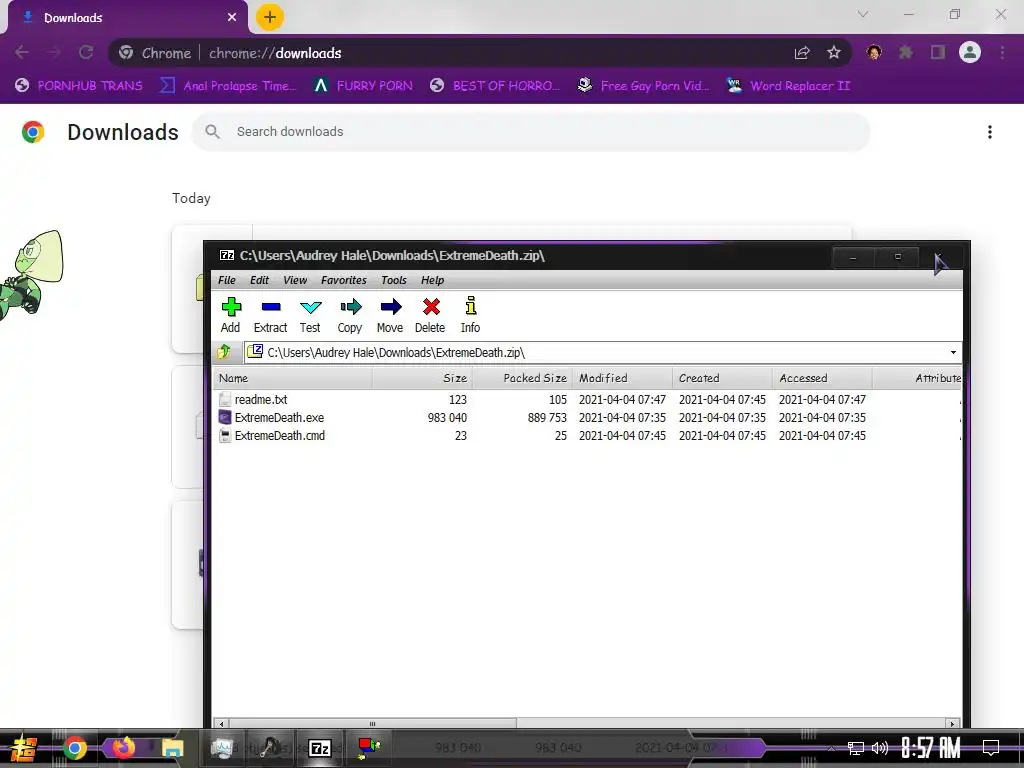Click the scroll-left arrow in 7-Zip list
This screenshot has height=768, width=1024.
click(221, 724)
